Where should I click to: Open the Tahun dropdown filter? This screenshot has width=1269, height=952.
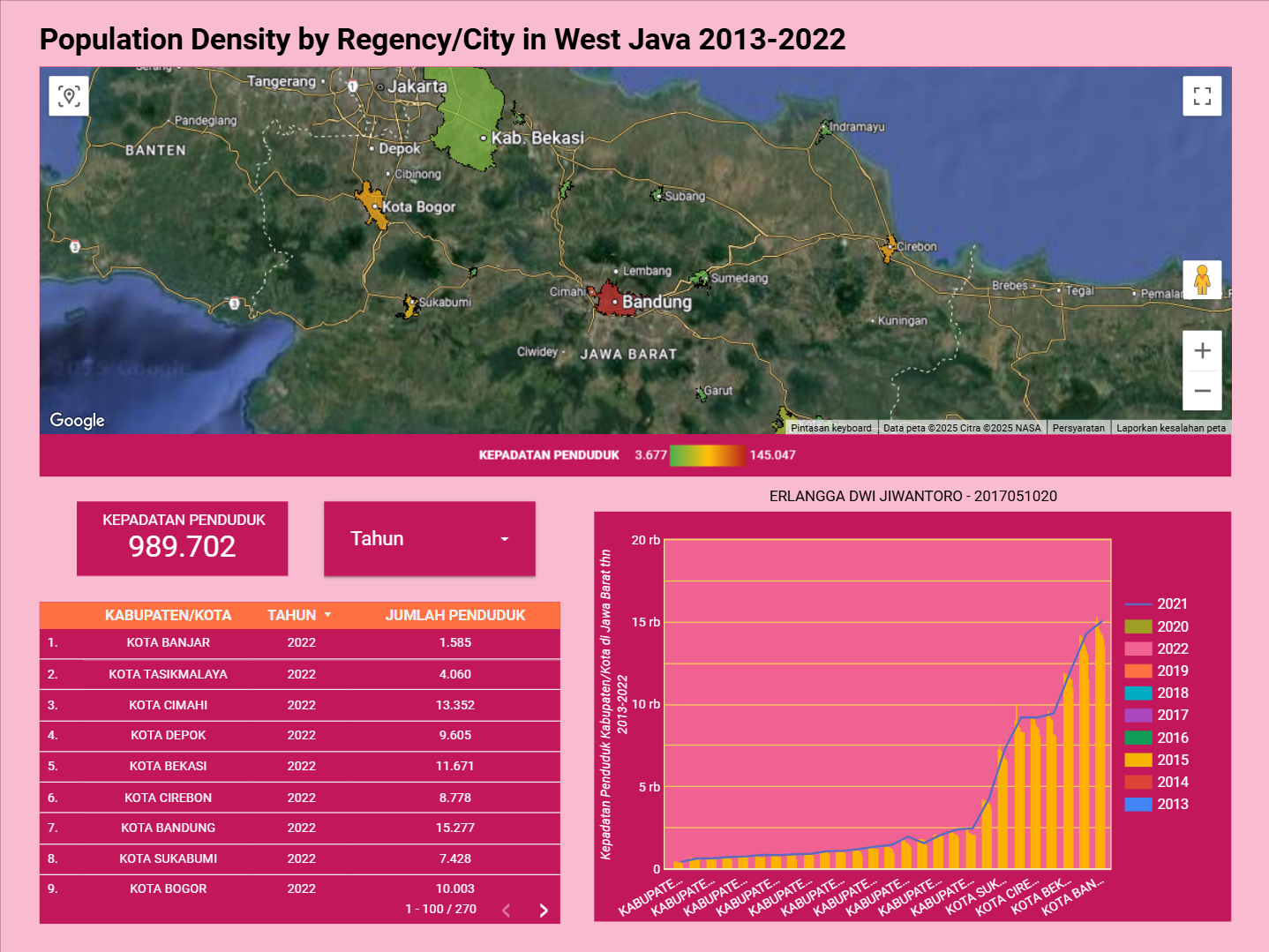pos(430,539)
